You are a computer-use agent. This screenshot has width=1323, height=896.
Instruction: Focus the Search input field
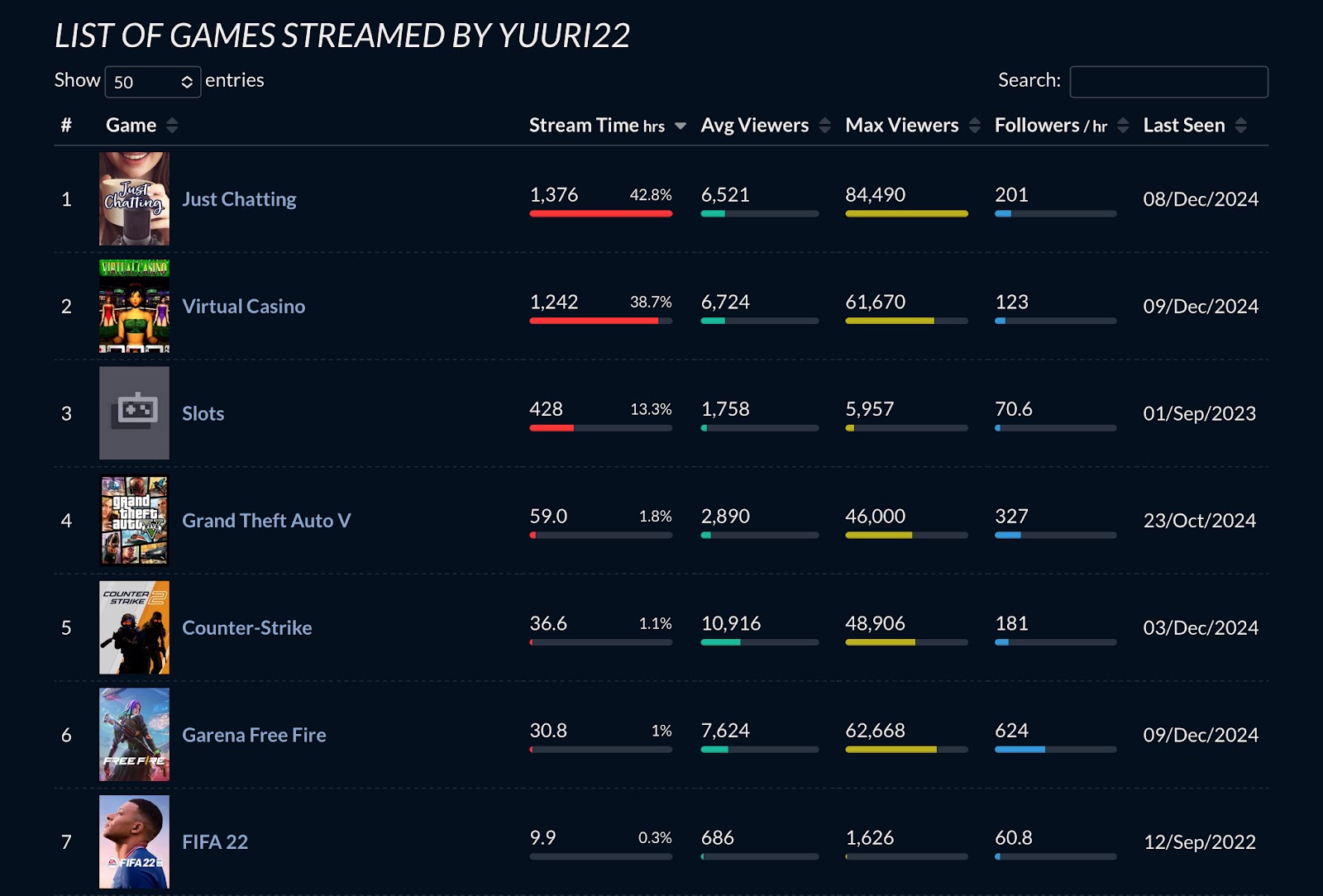pyautogui.click(x=1168, y=82)
